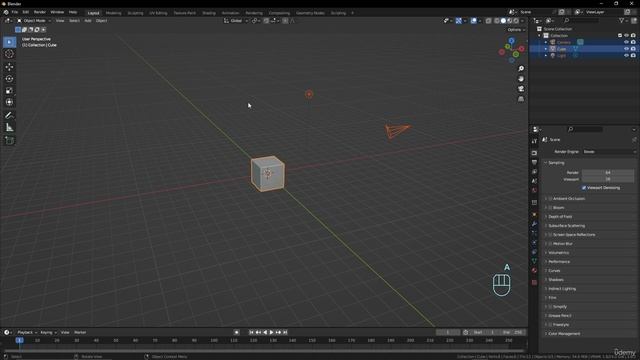Switch to the Shading workspace tab
This screenshot has width=640, height=360.
pyautogui.click(x=209, y=13)
